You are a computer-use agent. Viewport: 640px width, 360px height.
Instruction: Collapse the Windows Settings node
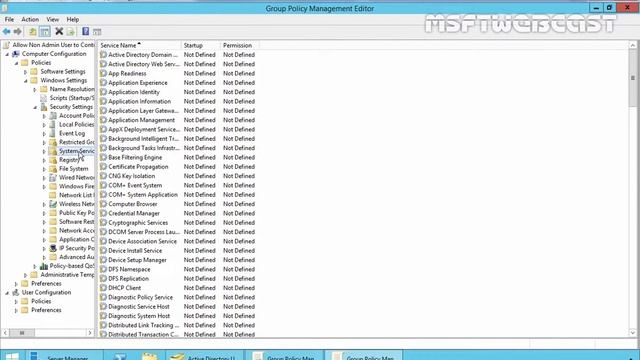pyautogui.click(x=25, y=81)
